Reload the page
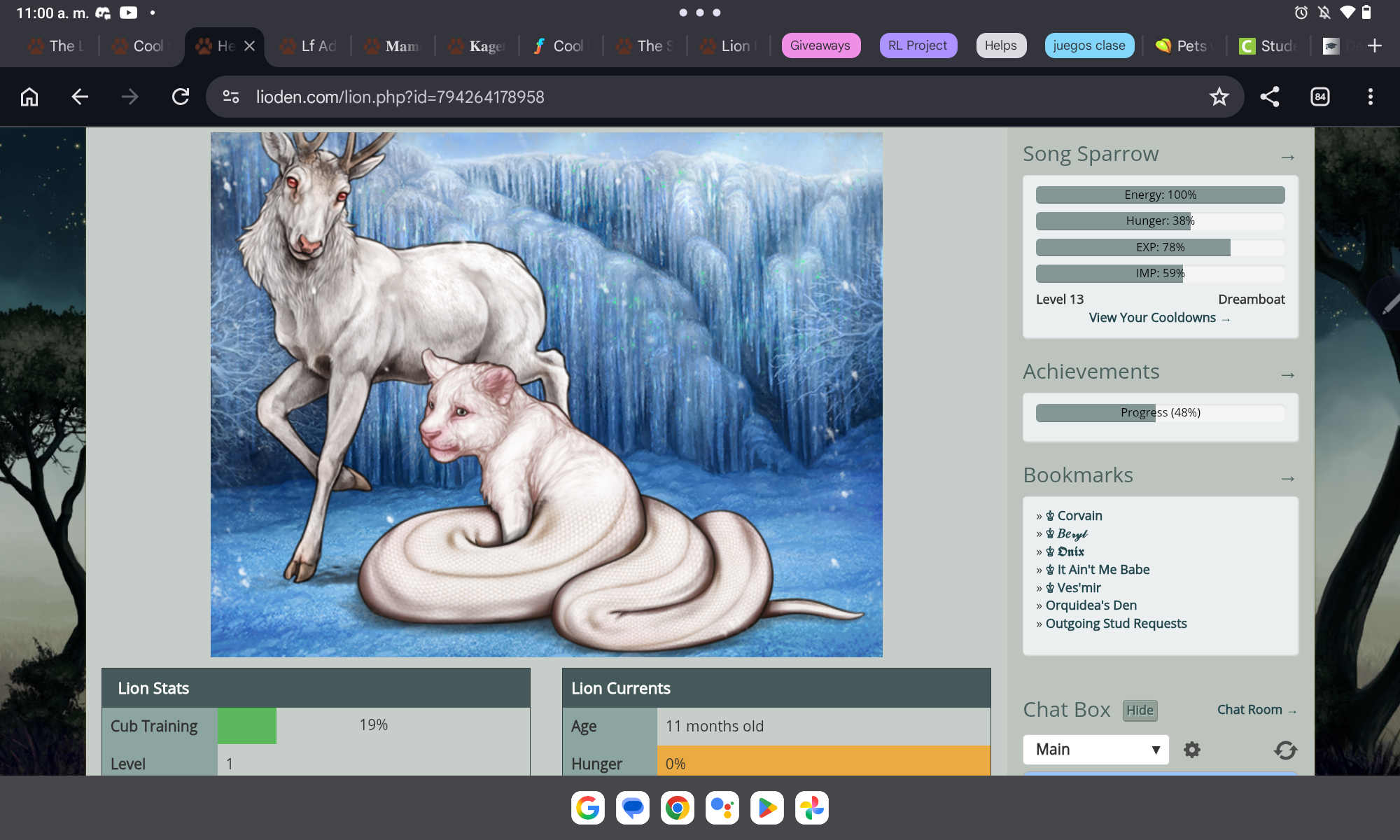1400x840 pixels. [181, 97]
